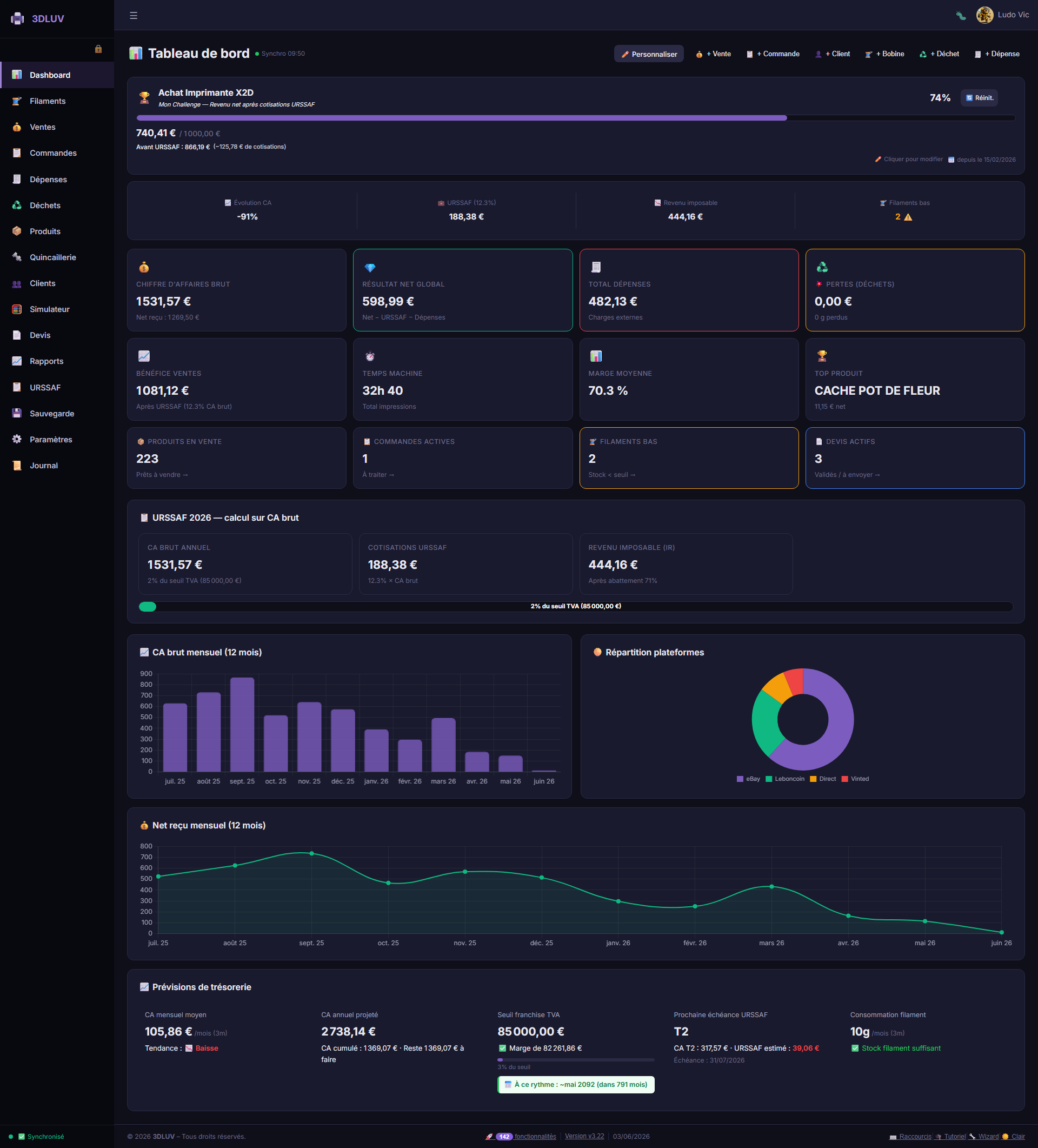Click the Simulateur calculator icon in sidebar
The image size is (1038, 1148).
tap(17, 309)
